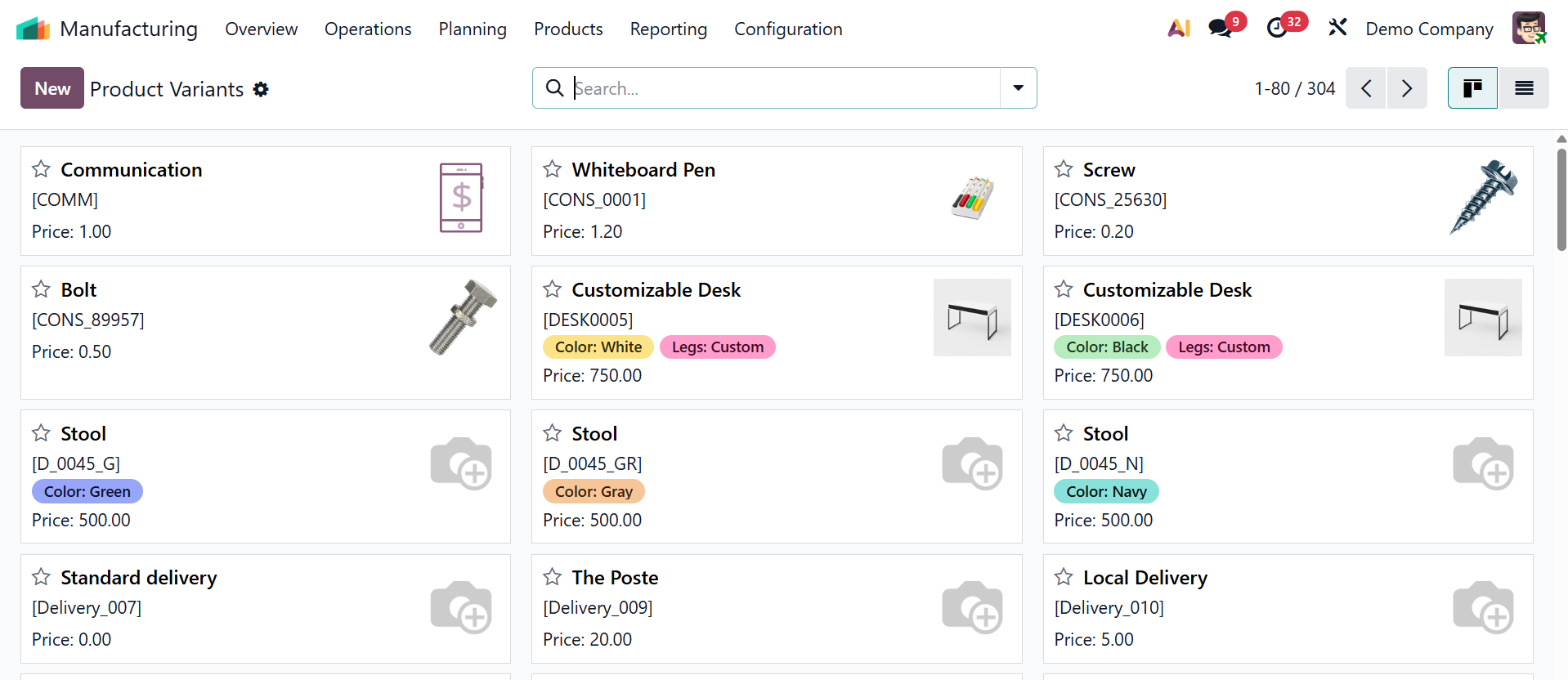Toggle favorite star on Whiteboard Pen

[x=553, y=169]
